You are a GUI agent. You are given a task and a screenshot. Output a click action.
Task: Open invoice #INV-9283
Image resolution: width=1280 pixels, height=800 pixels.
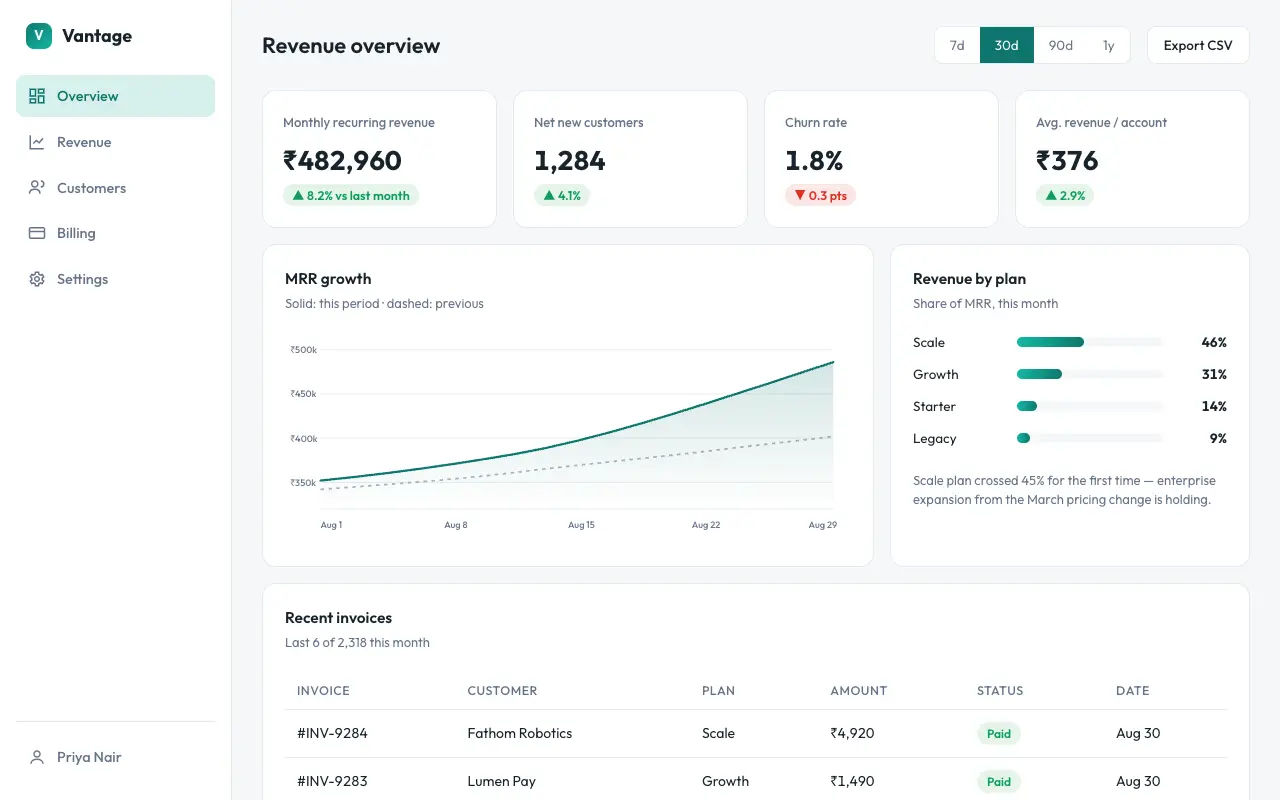[x=332, y=781]
